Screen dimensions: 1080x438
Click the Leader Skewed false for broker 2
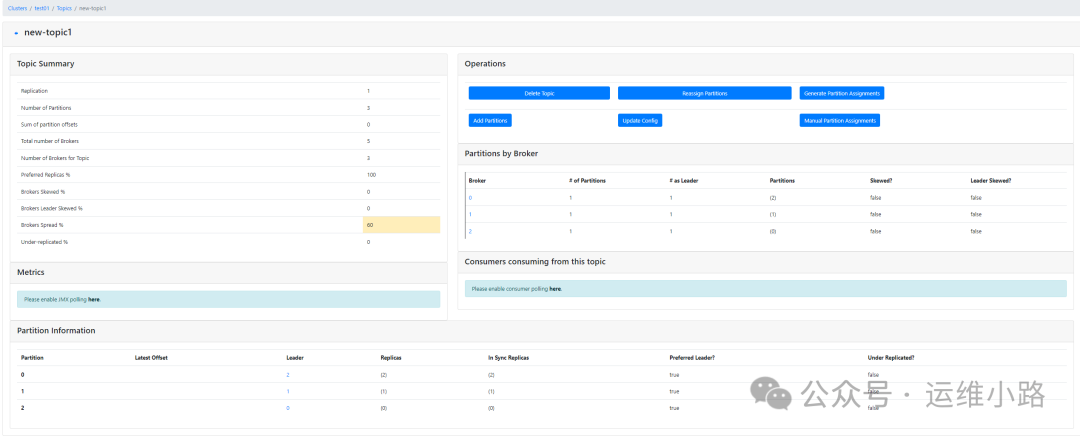(x=975, y=231)
